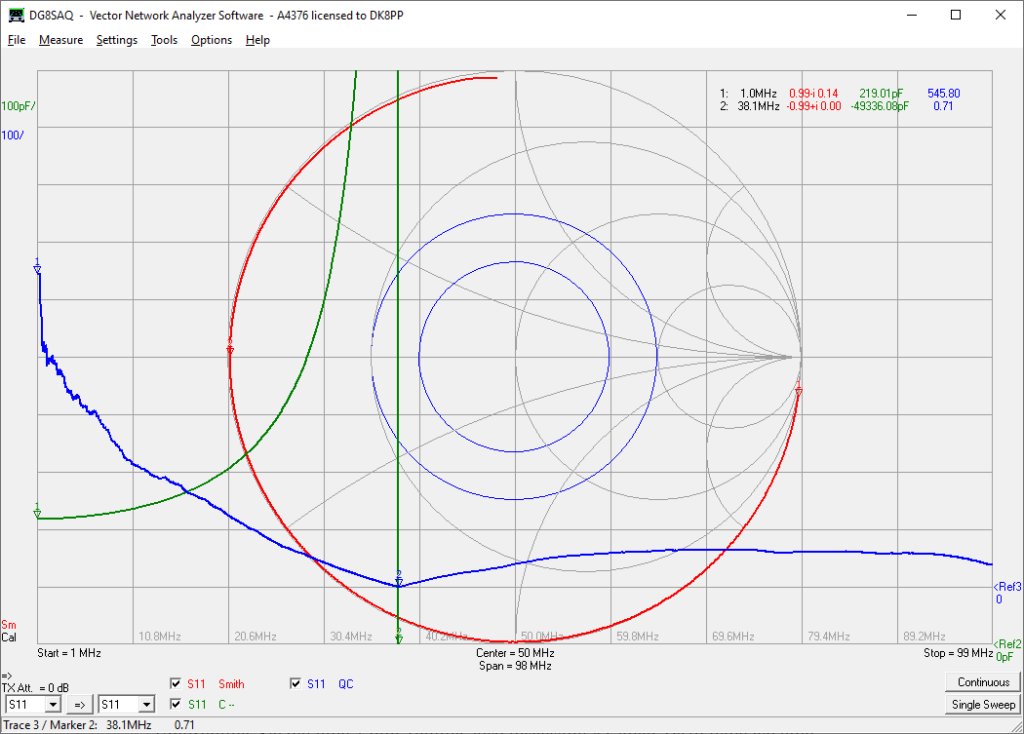The width and height of the screenshot is (1024, 734).
Task: Expand the left S11 source dropdown
Action: [53, 705]
